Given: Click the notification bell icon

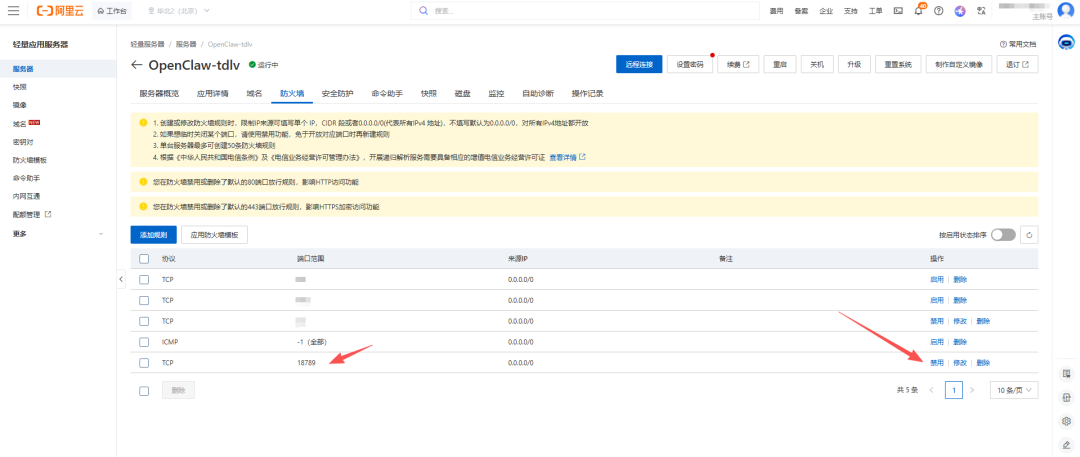Looking at the screenshot, I should coord(918,10).
